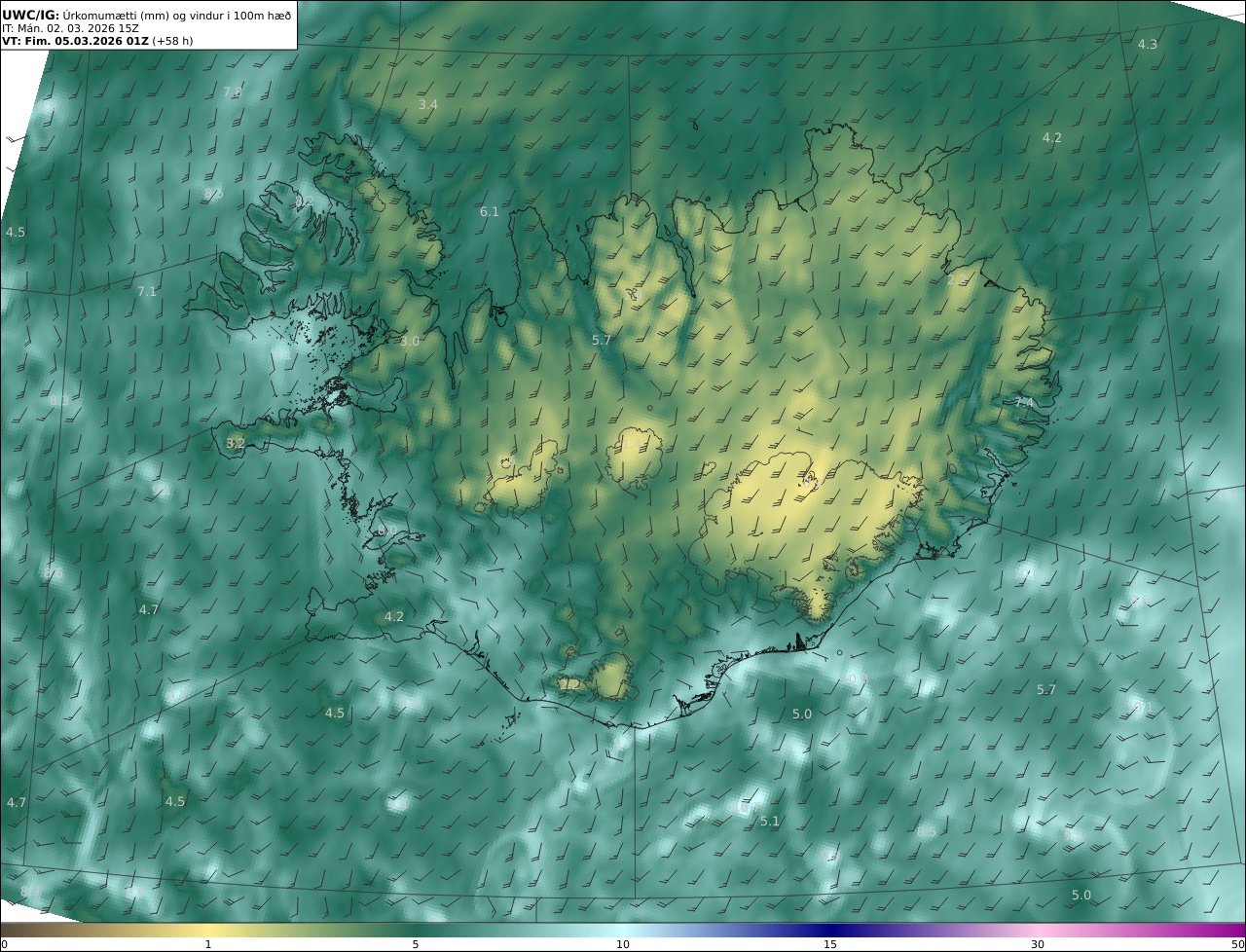Click the colorbar tick label 1

click(207, 944)
